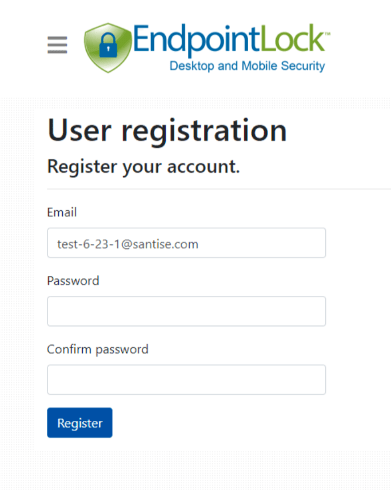
Task: Open the hamburger navigation menu
Action: pos(57,45)
